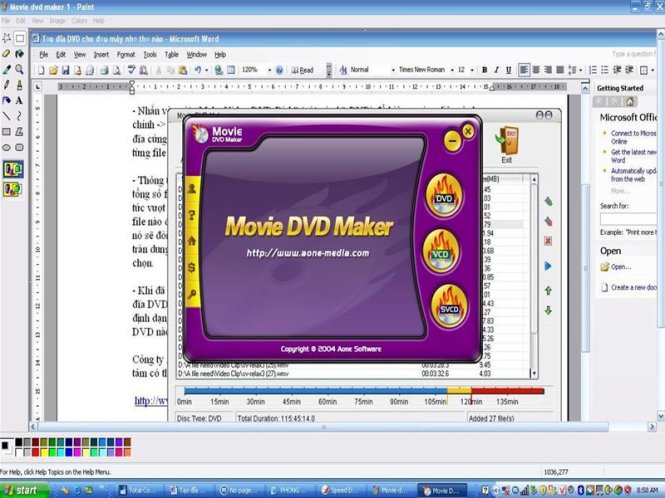
Task: Open the Image menu in Paint
Action: [57, 20]
